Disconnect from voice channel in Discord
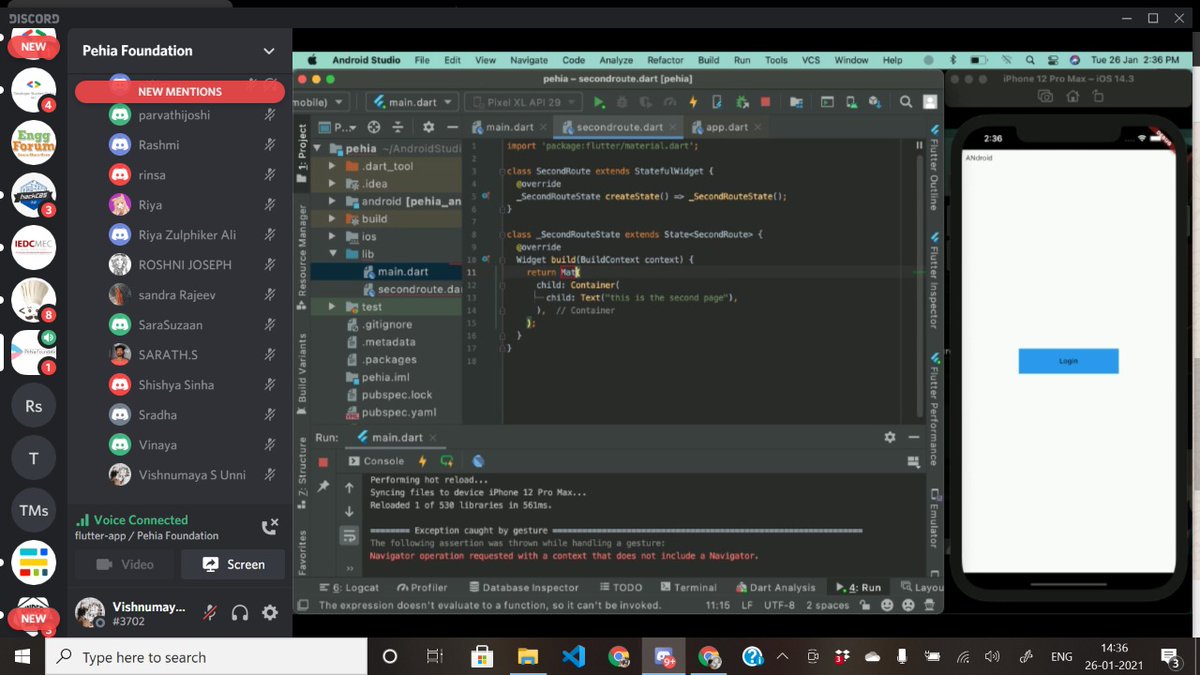Image resolution: width=1200 pixels, height=675 pixels. tap(269, 527)
